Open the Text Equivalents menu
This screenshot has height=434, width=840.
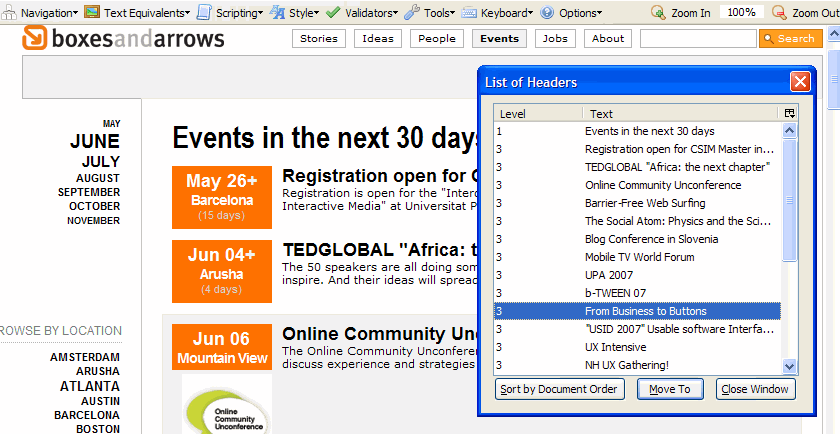coord(147,13)
